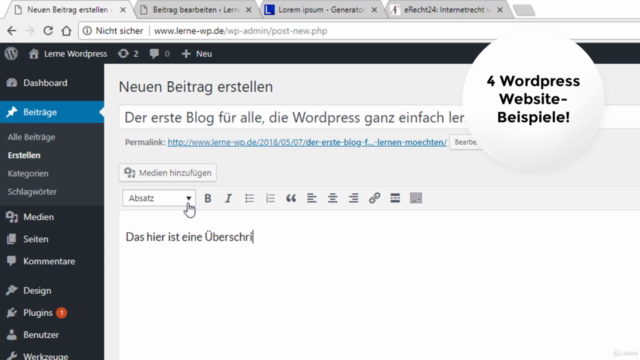640x360 pixels.
Task: Open Schlagwörter submenu item
Action: click(32, 192)
